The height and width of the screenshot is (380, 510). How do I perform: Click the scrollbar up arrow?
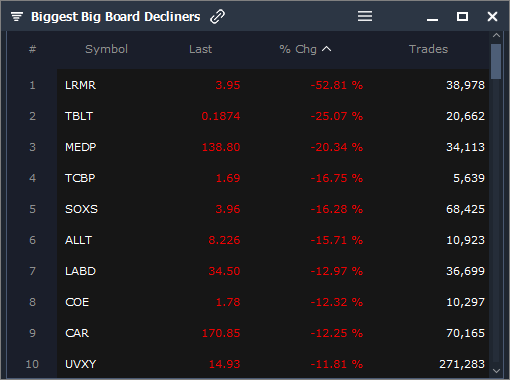point(496,35)
